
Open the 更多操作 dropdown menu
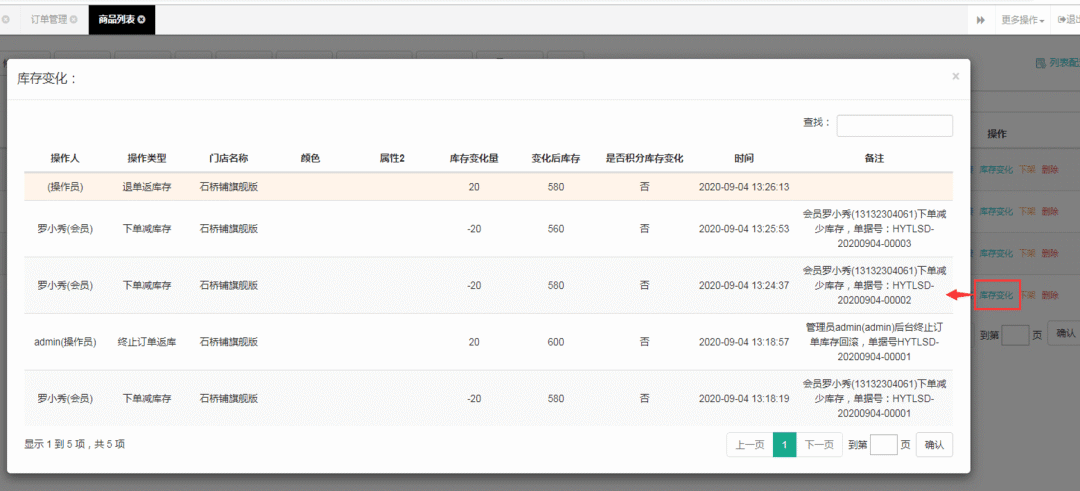click(1022, 20)
